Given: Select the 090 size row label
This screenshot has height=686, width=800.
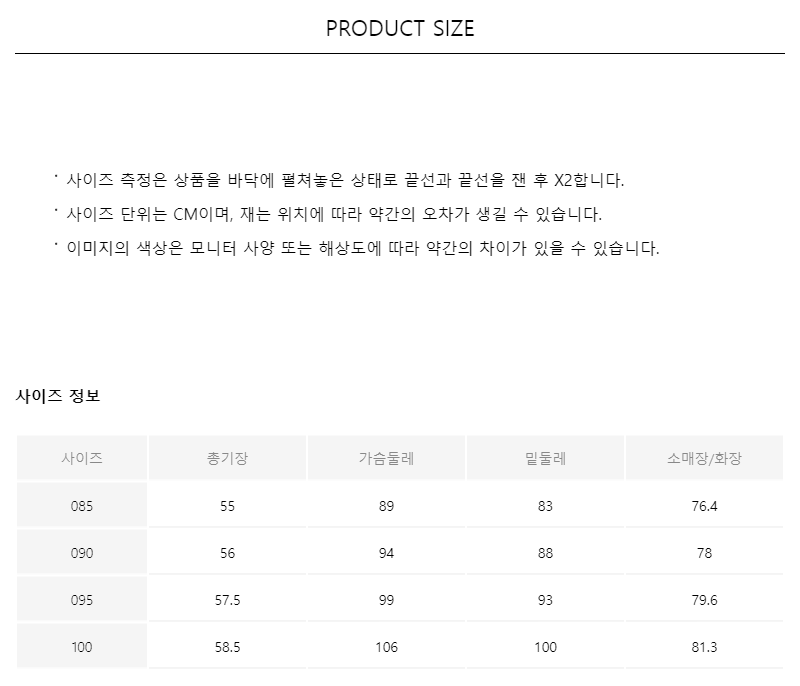Looking at the screenshot, I should pos(82,553).
